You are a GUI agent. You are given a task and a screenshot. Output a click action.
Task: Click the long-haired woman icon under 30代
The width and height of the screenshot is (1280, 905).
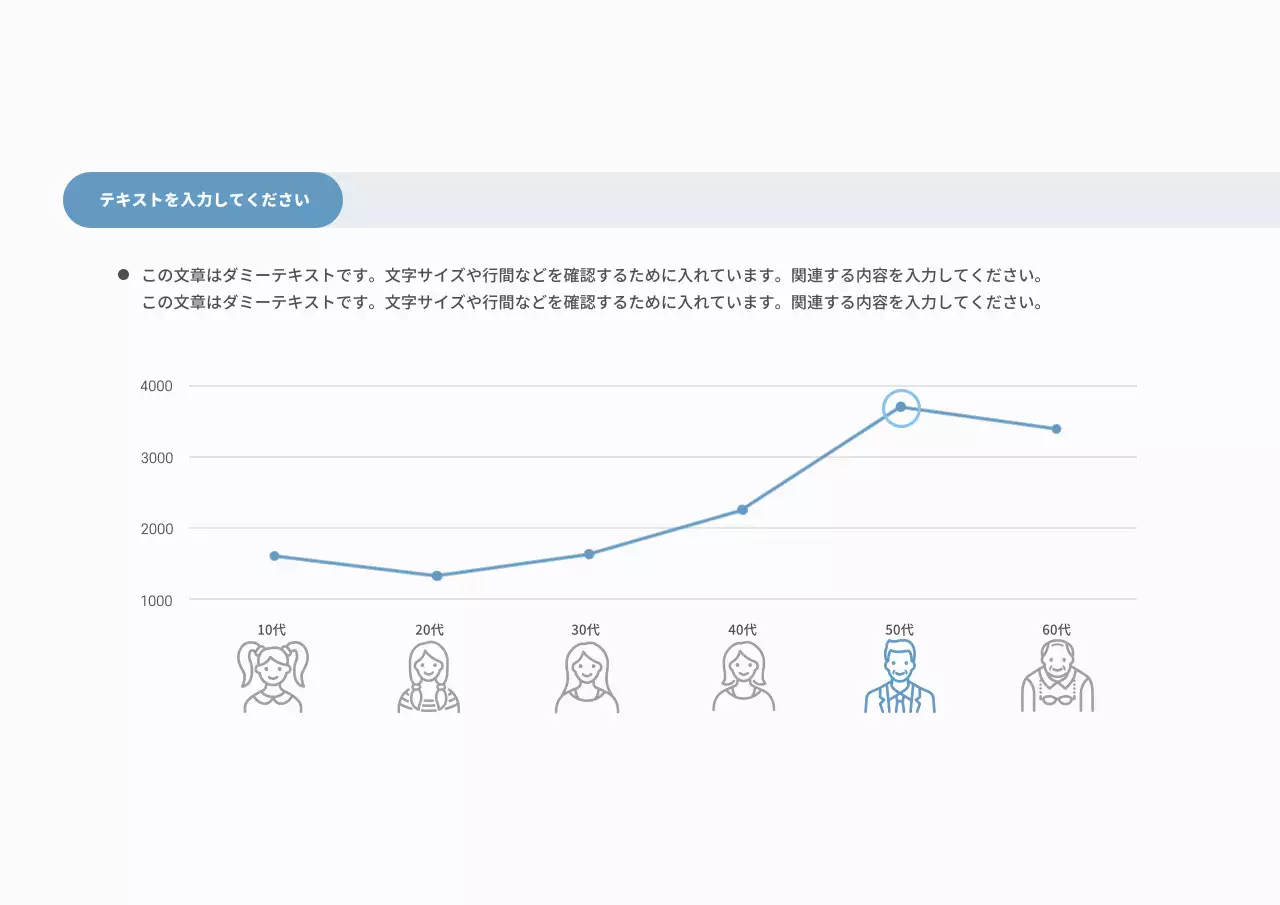click(587, 677)
